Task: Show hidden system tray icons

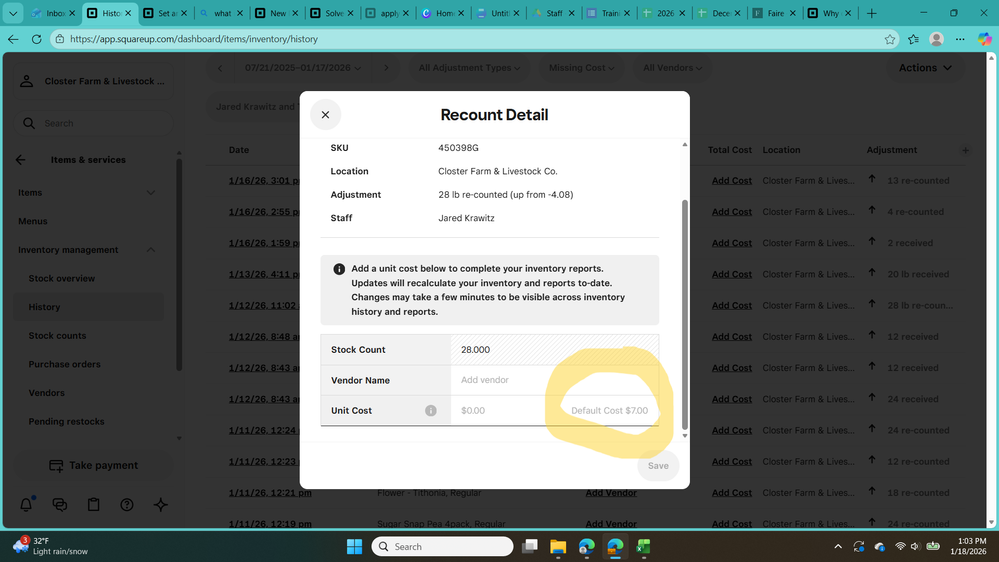Action: [x=838, y=547]
